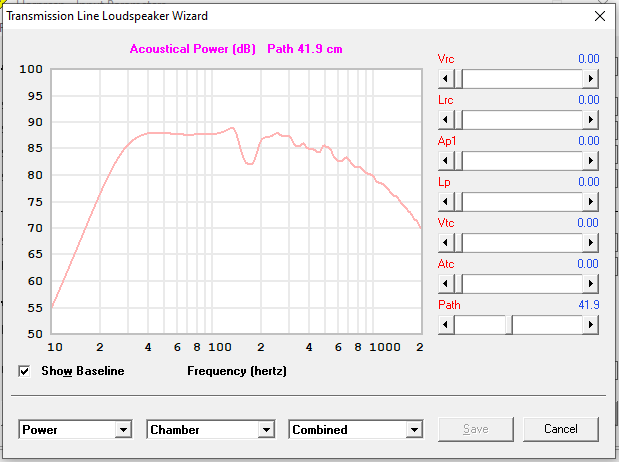Open the Chamber selection dropdown
The width and height of the screenshot is (619, 462).
click(x=266, y=430)
